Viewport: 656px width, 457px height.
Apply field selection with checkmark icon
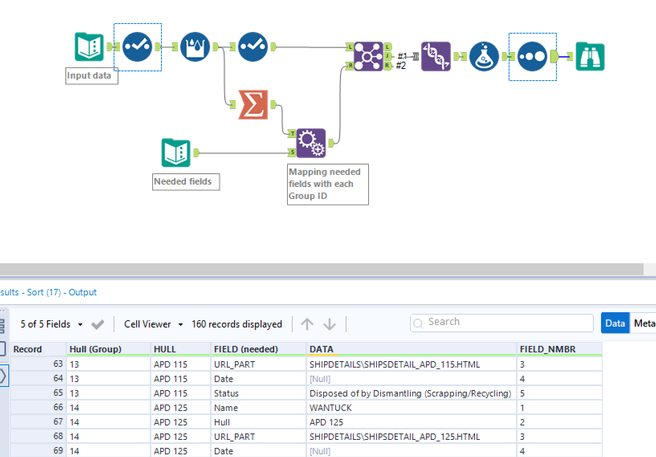(97, 324)
